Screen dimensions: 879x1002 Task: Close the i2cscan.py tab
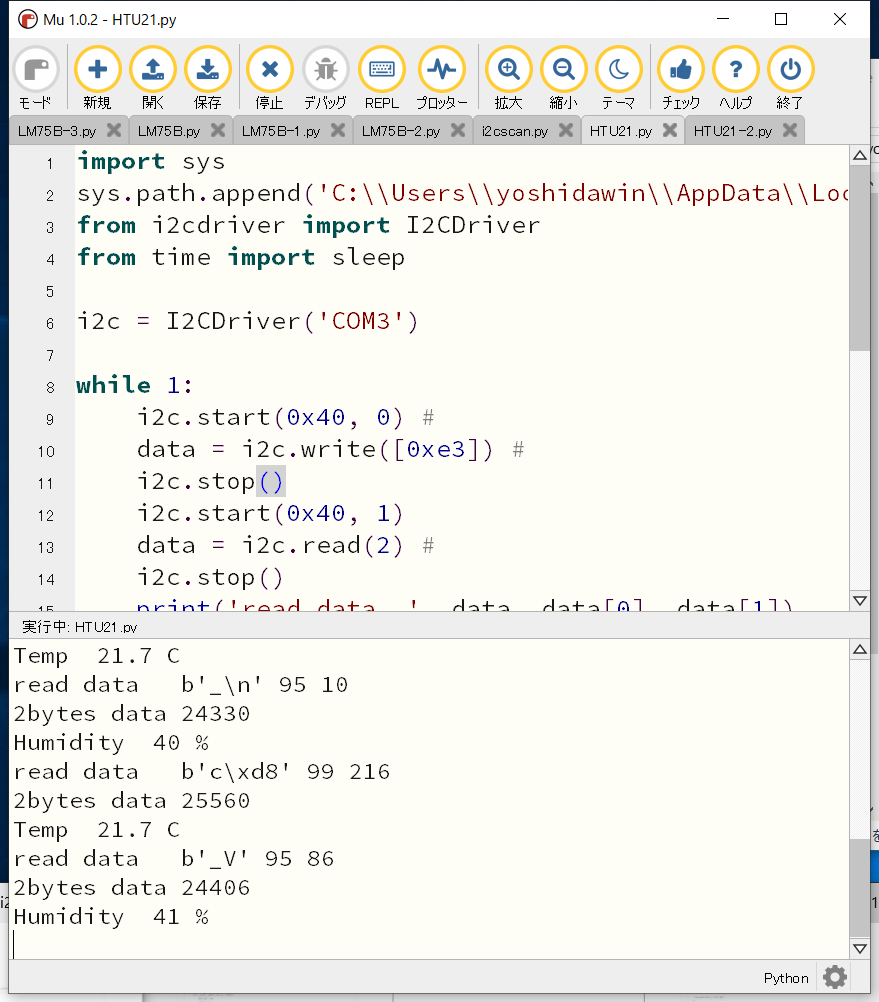(565, 130)
